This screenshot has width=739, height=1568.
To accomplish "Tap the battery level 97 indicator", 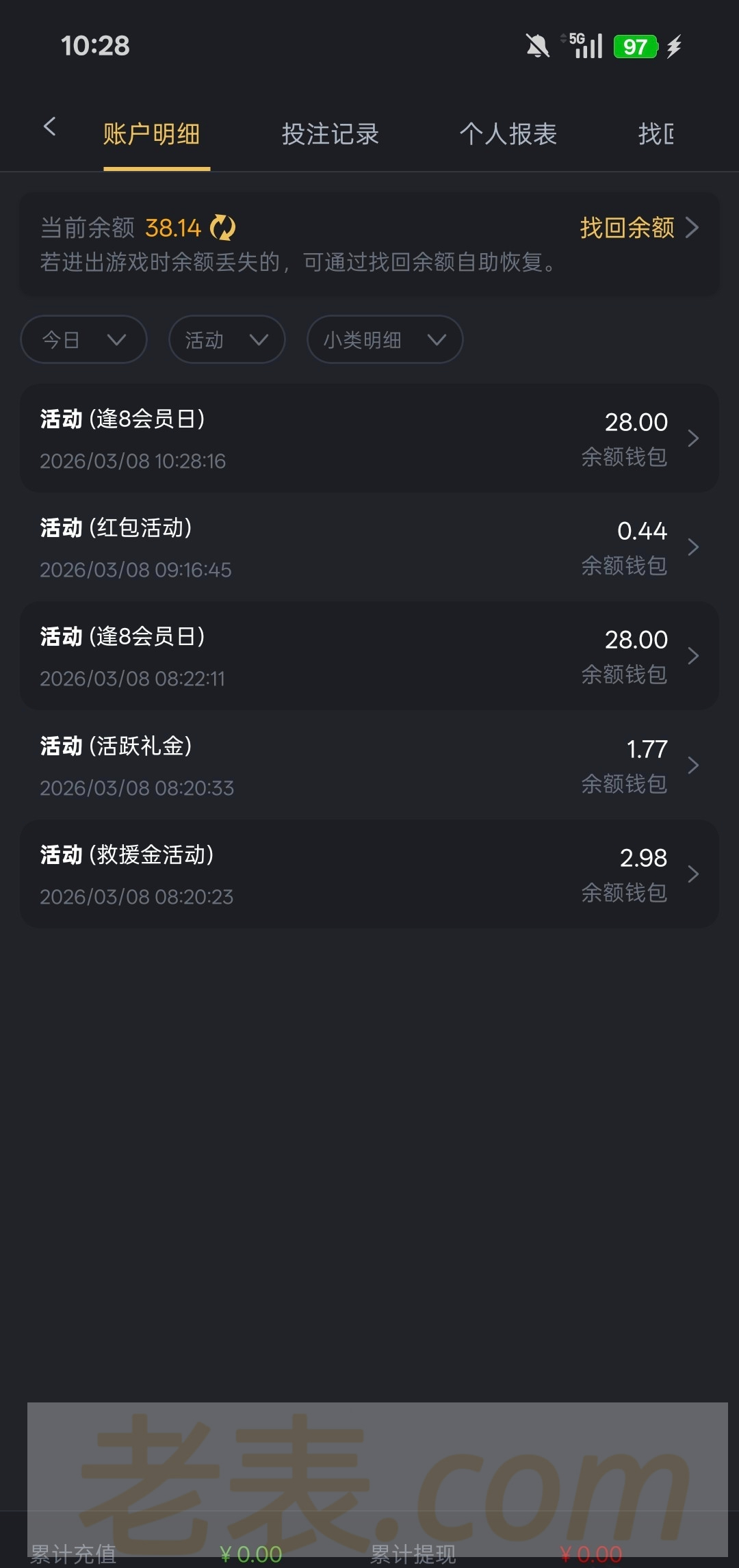I will [x=635, y=47].
